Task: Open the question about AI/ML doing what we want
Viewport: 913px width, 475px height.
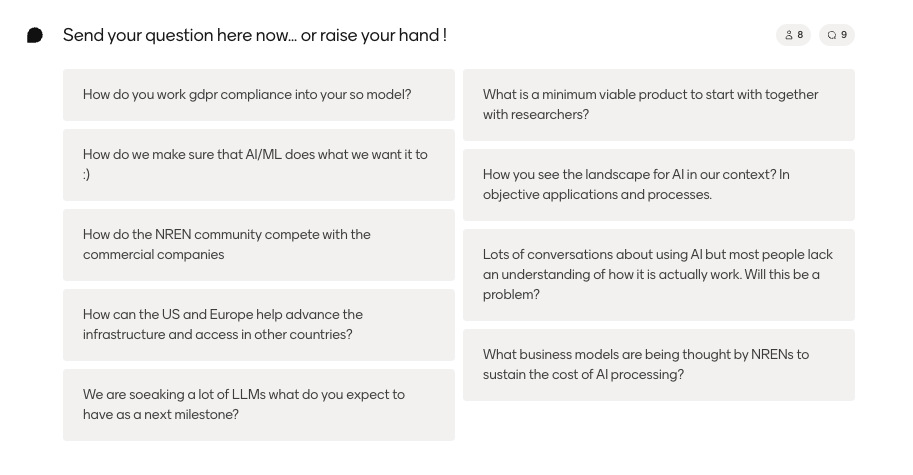Action: (258, 165)
